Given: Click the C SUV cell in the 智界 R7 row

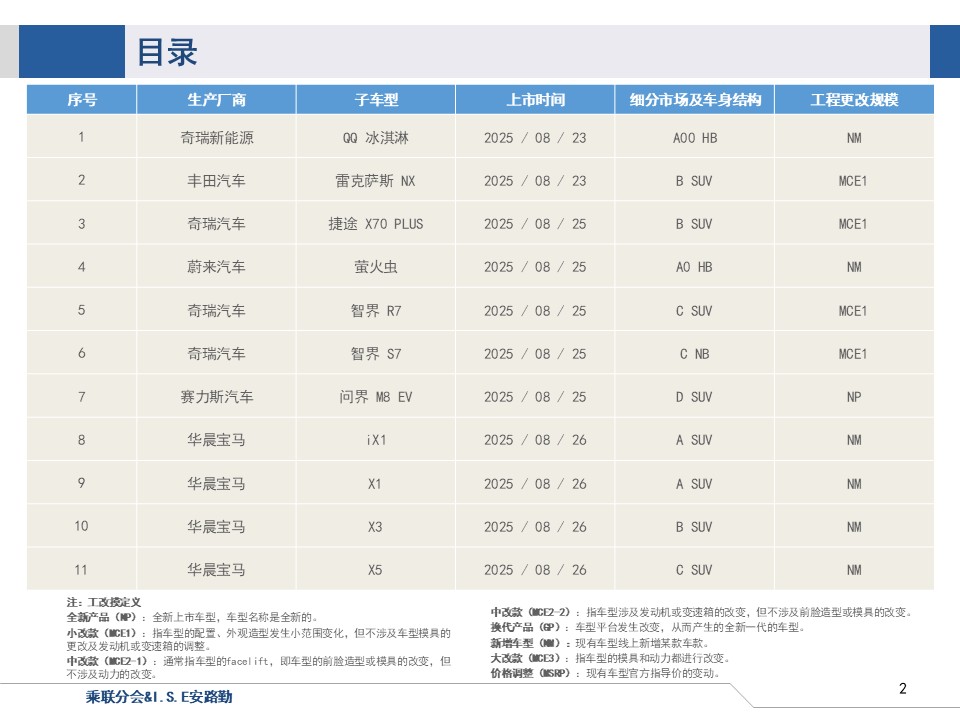Looking at the screenshot, I should tap(695, 310).
